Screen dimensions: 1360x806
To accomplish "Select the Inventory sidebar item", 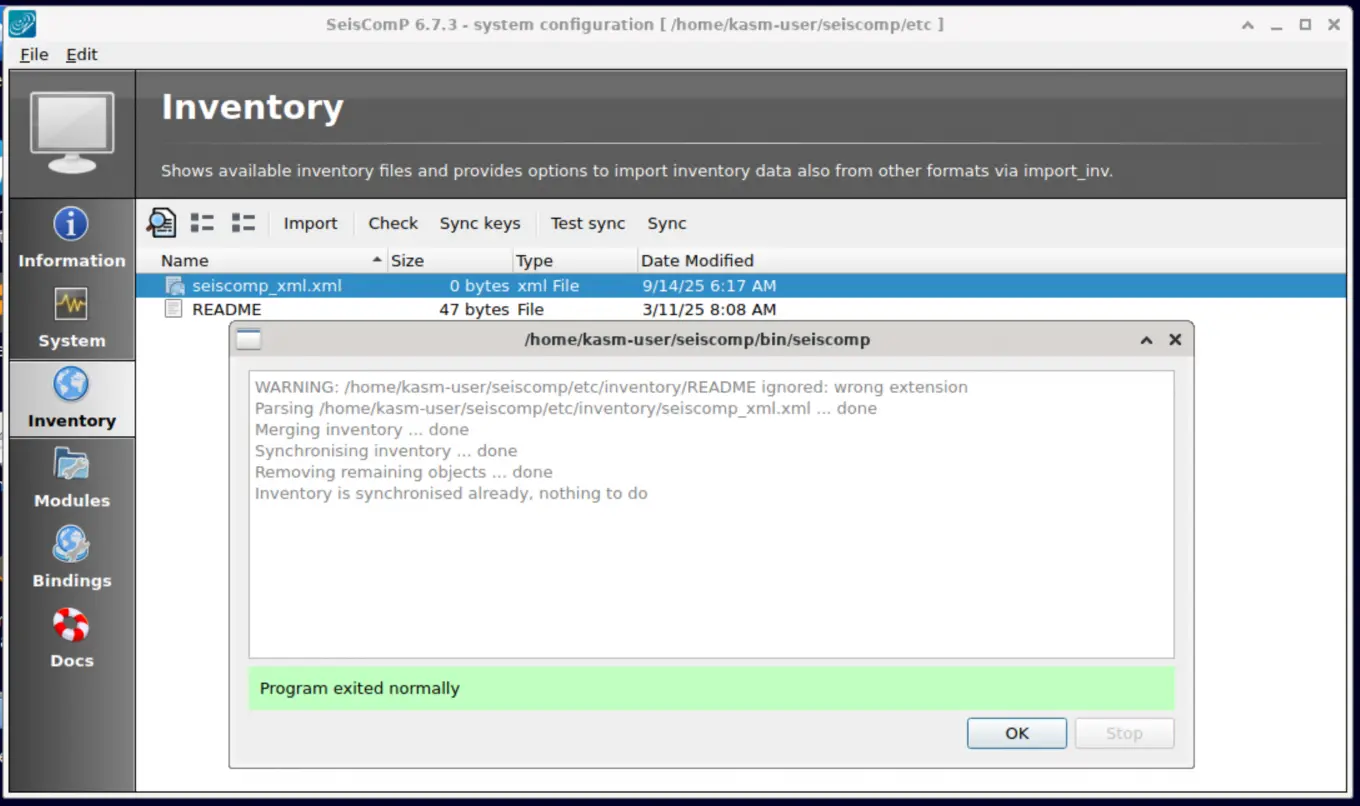I will click(71, 399).
